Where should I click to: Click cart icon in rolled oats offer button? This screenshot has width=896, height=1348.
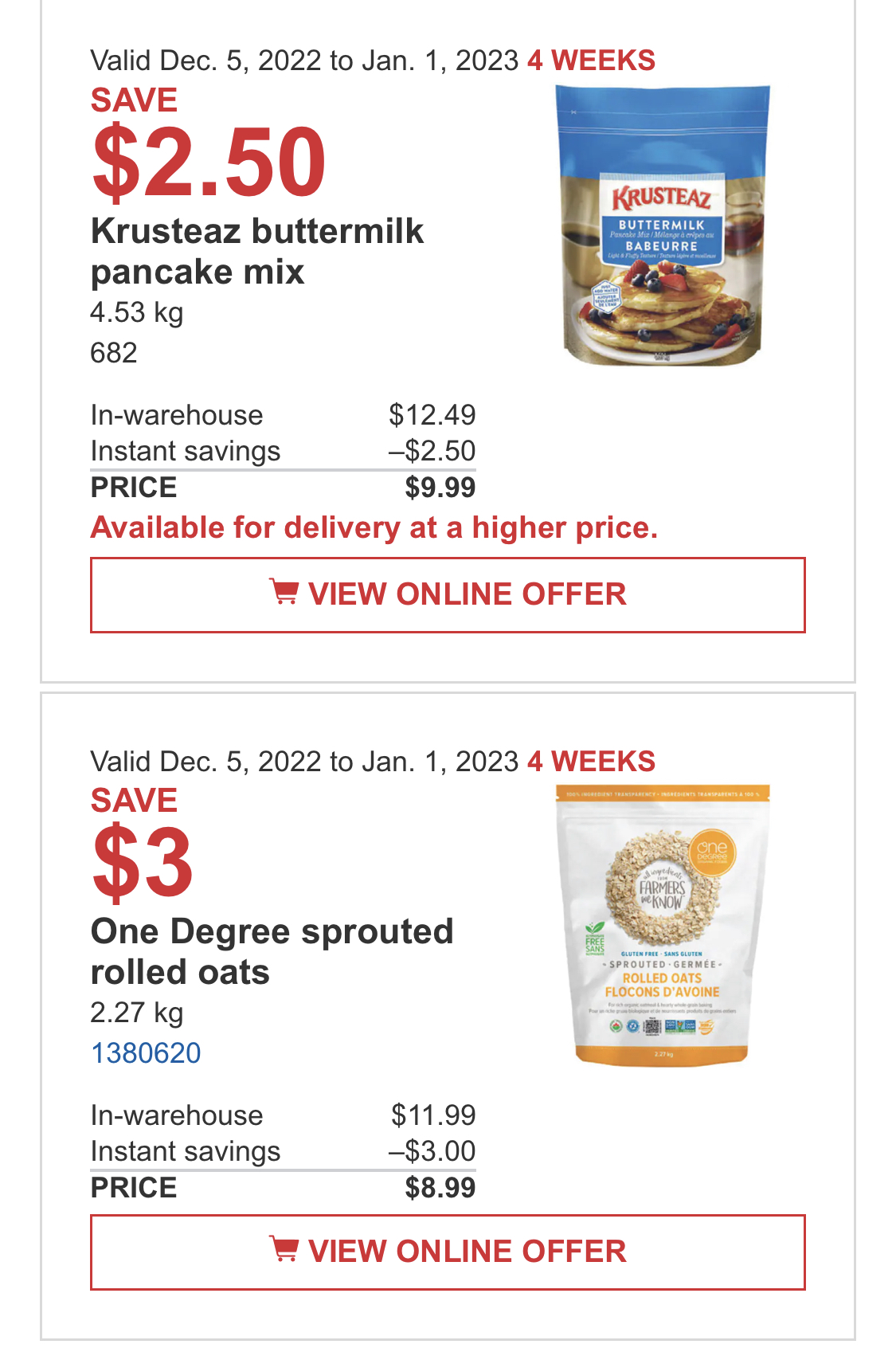coord(284,1249)
